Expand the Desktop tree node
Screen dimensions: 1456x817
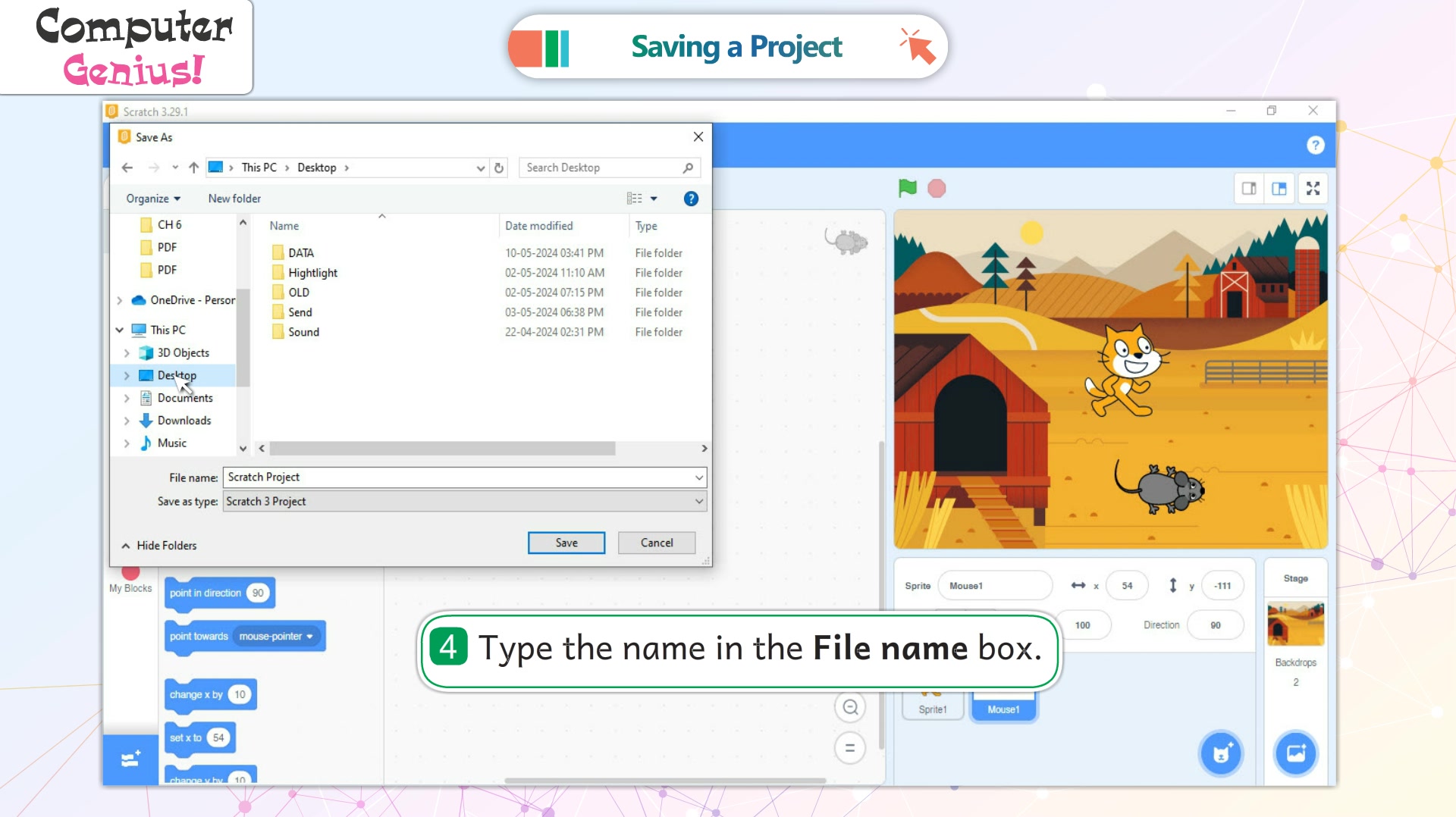click(127, 375)
